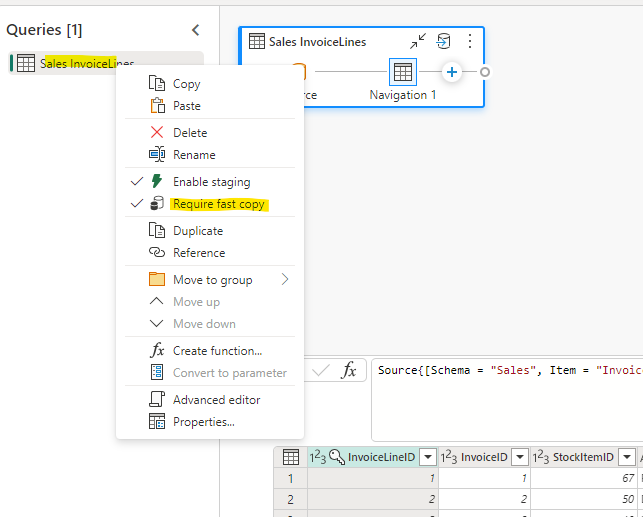The width and height of the screenshot is (643, 517).
Task: Open the InvoiceID column filter dropdown
Action: coord(520,457)
